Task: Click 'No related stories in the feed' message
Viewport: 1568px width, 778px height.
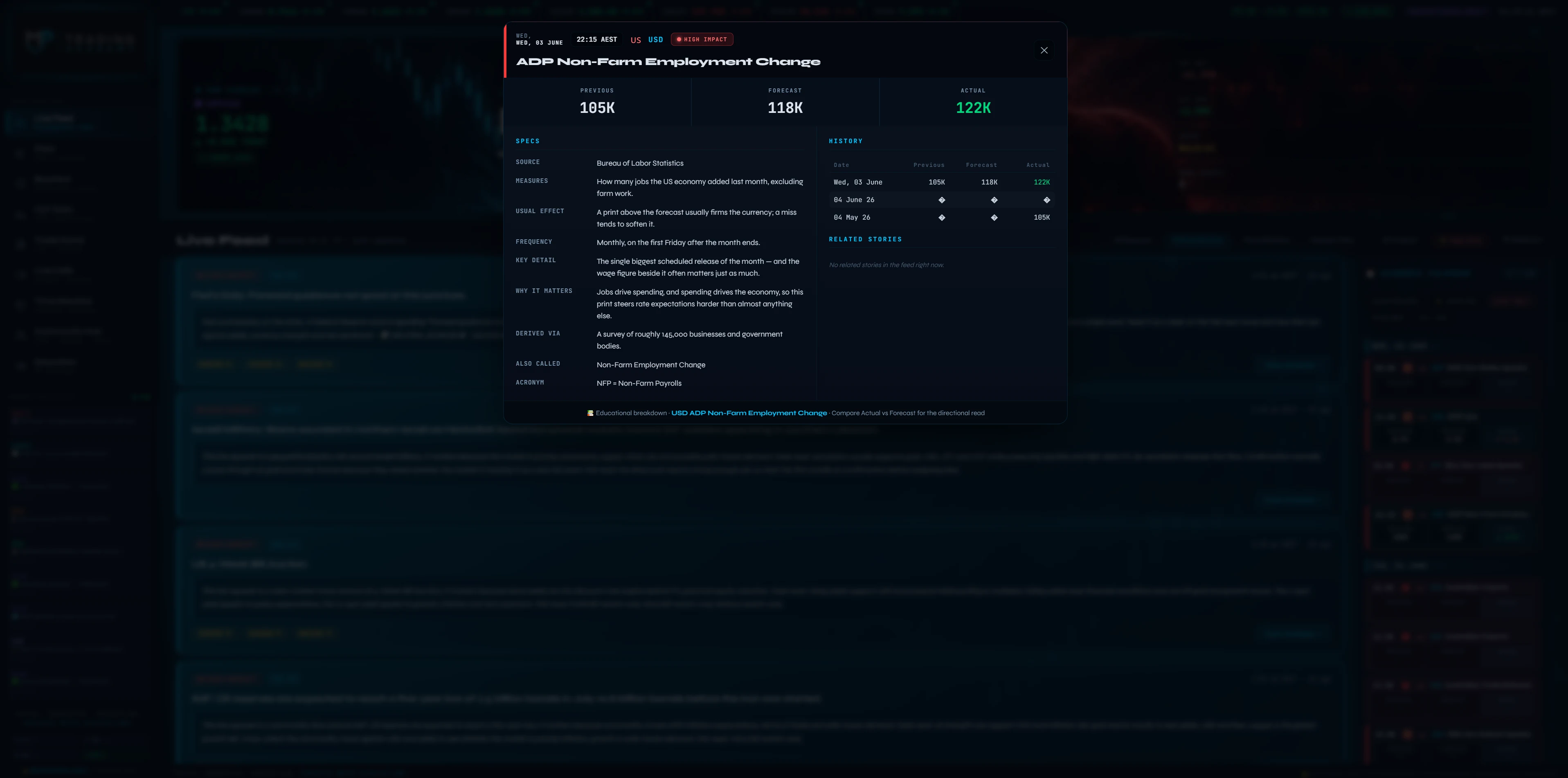Action: tap(886, 265)
